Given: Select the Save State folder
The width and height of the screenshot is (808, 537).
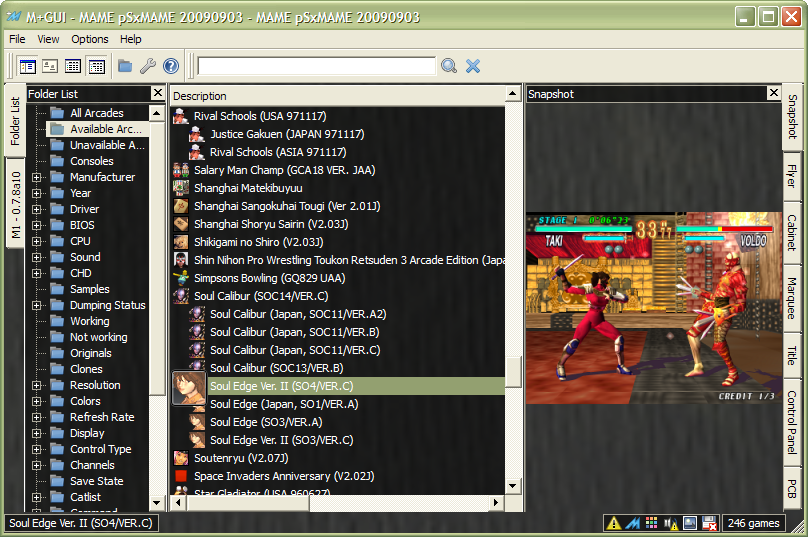Looking at the screenshot, I should [x=96, y=481].
